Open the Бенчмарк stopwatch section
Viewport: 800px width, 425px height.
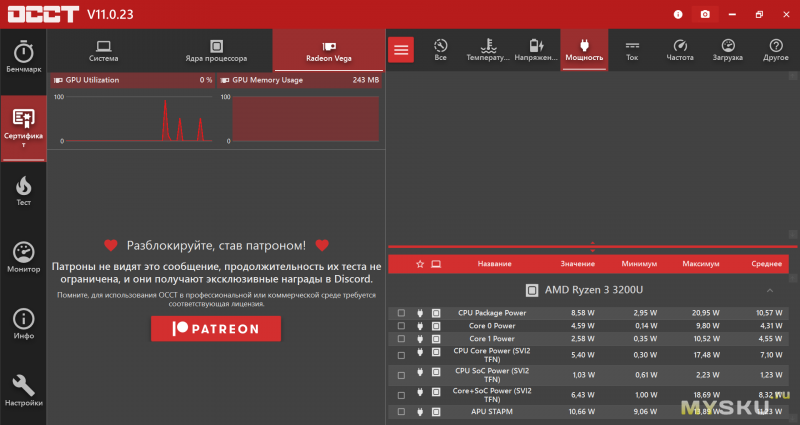23,57
